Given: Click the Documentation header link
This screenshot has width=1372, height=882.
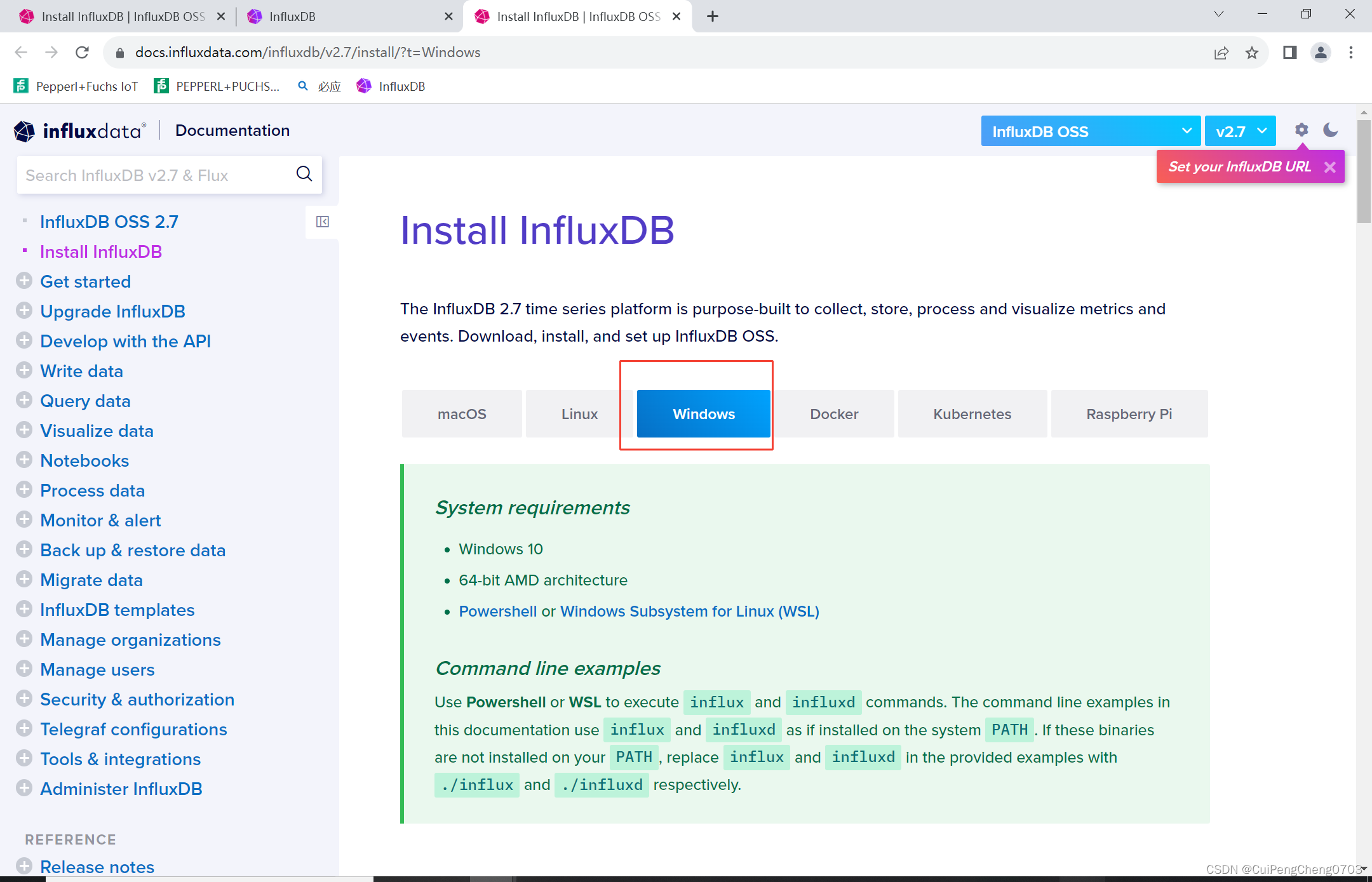Looking at the screenshot, I should (x=232, y=131).
